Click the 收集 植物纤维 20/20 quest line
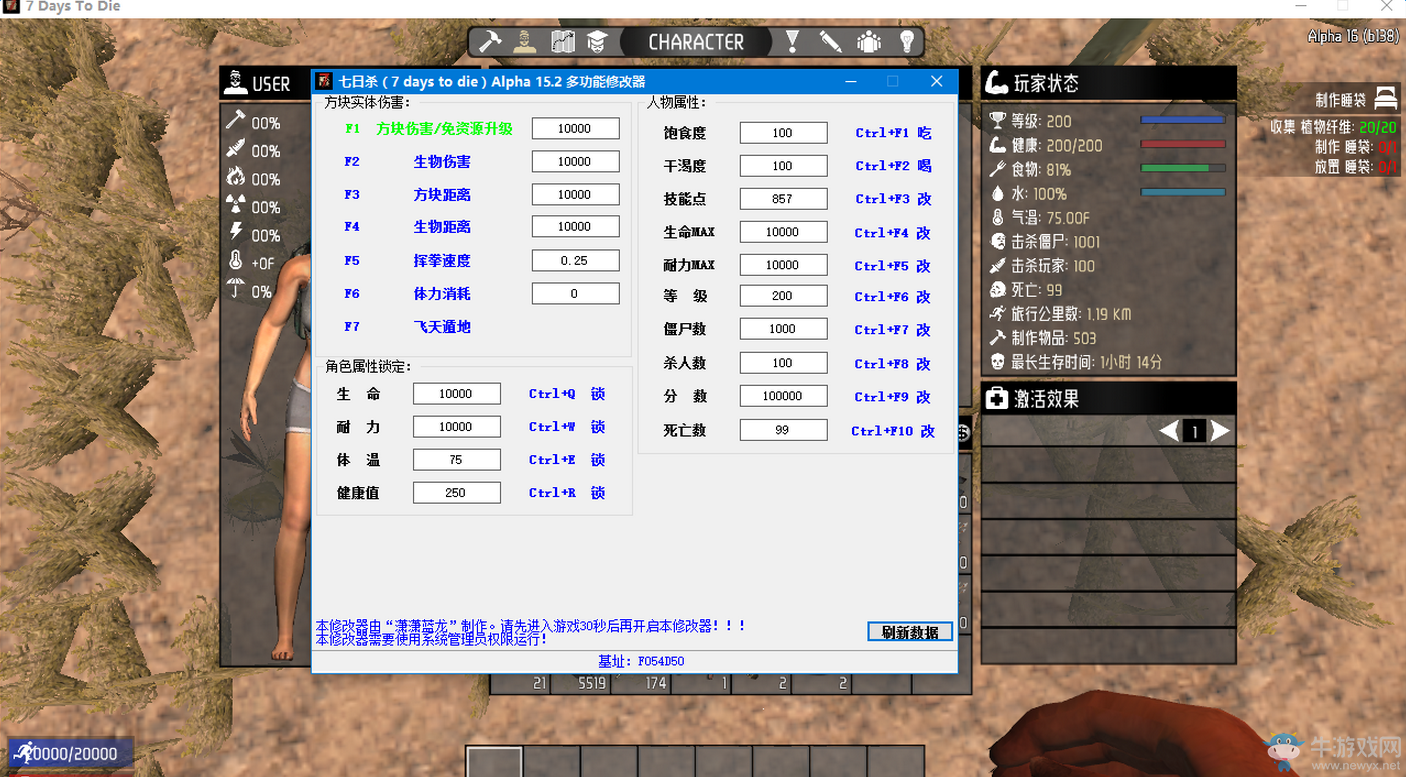 click(x=1333, y=127)
